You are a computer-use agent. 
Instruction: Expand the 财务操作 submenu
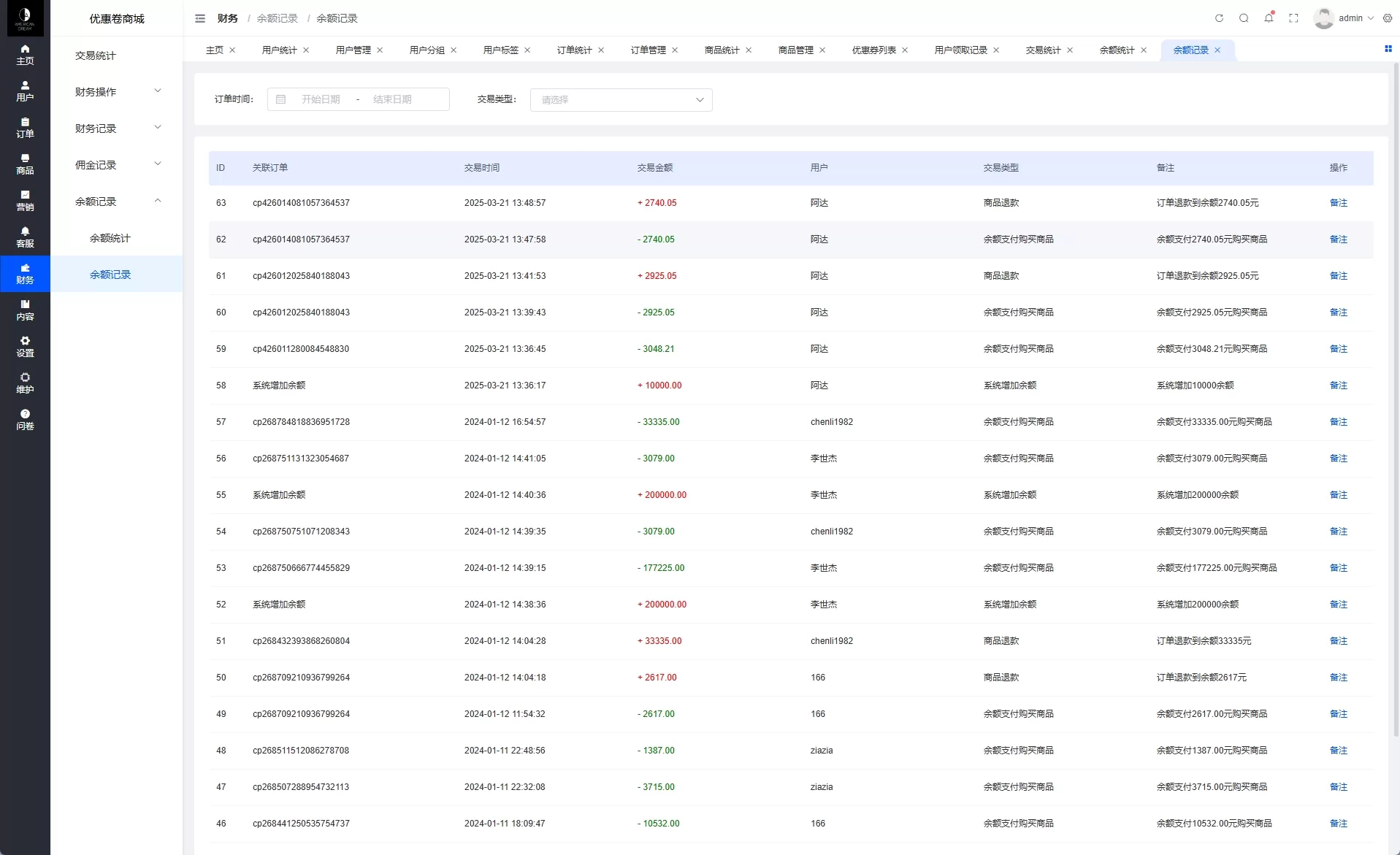117,92
